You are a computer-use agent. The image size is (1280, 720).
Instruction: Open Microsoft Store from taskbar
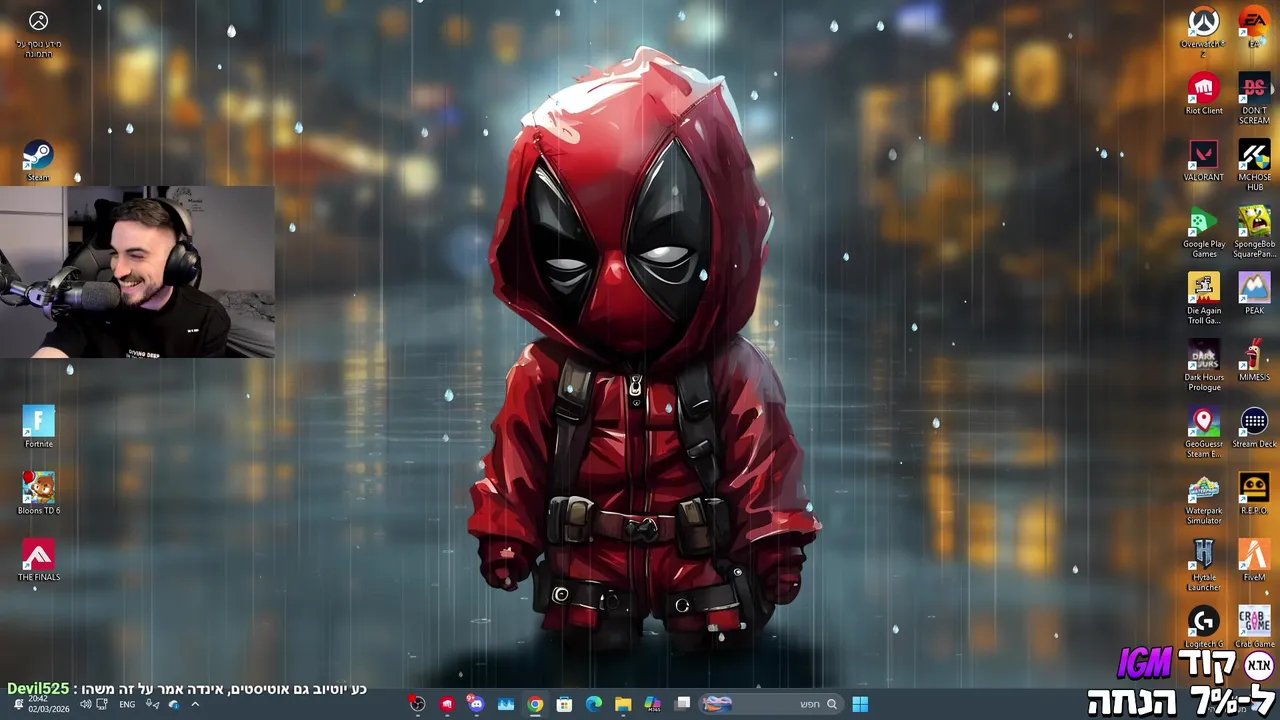point(564,704)
